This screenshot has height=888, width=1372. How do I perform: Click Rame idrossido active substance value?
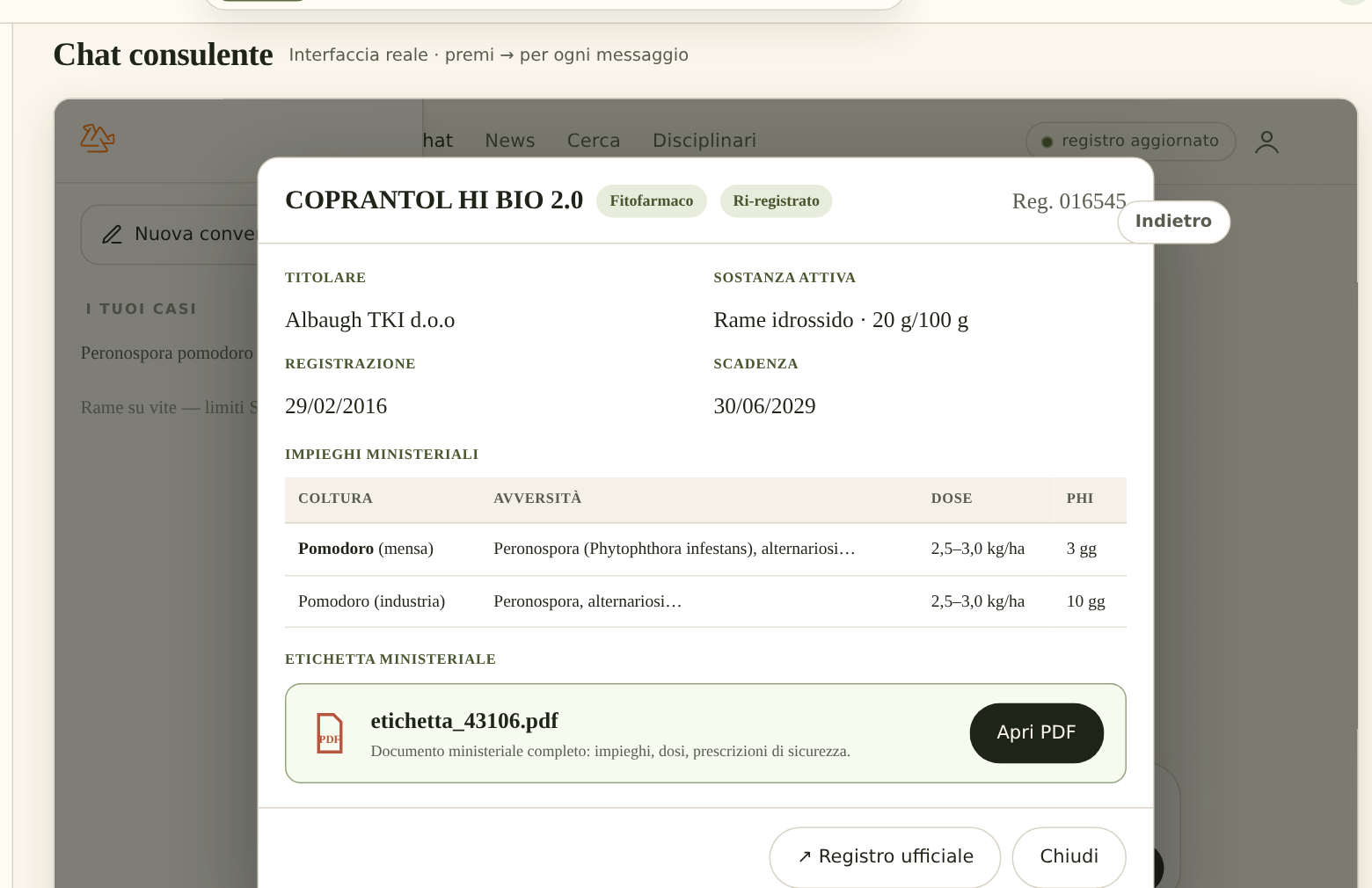pos(841,320)
